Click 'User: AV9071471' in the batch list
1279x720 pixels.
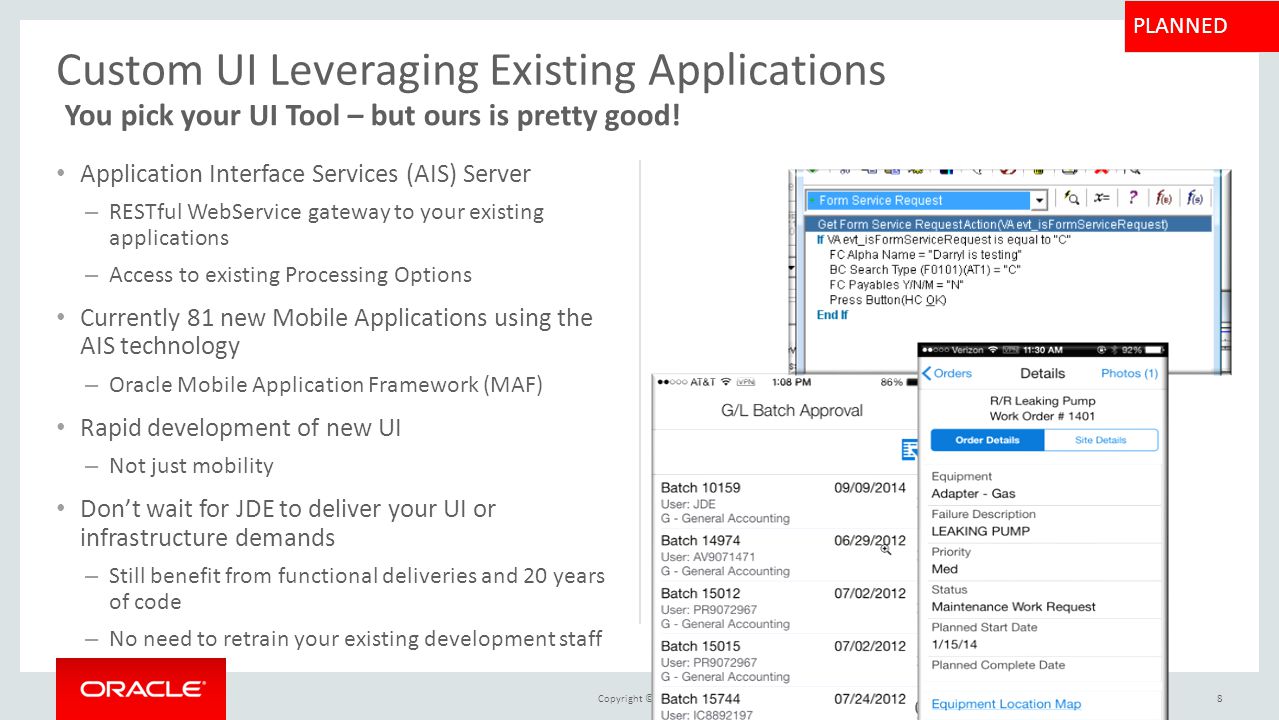click(708, 556)
